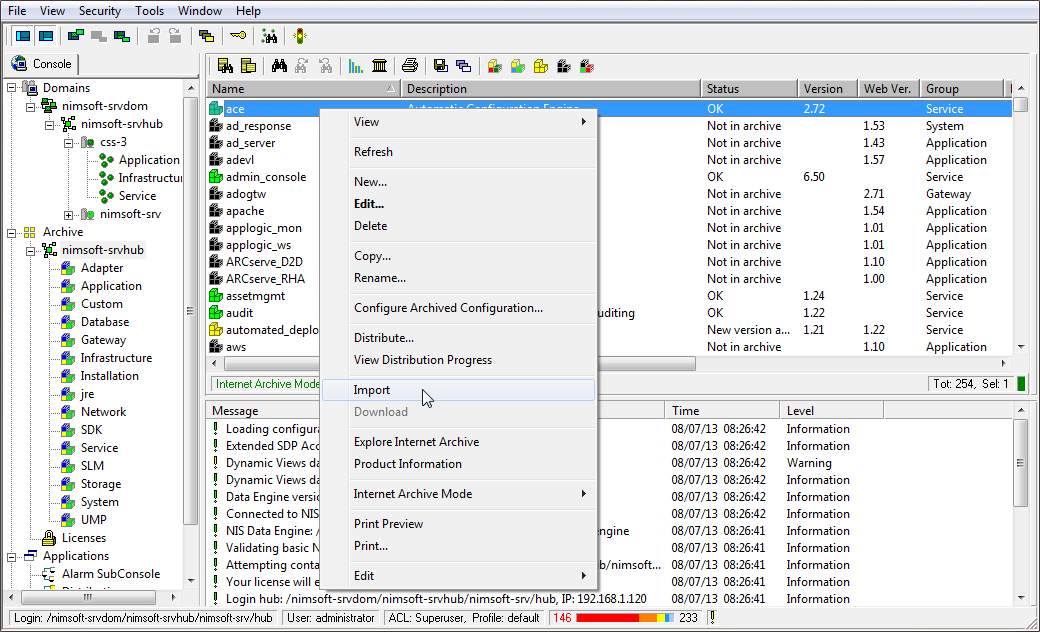Choose Import from the context menu

click(x=458, y=390)
